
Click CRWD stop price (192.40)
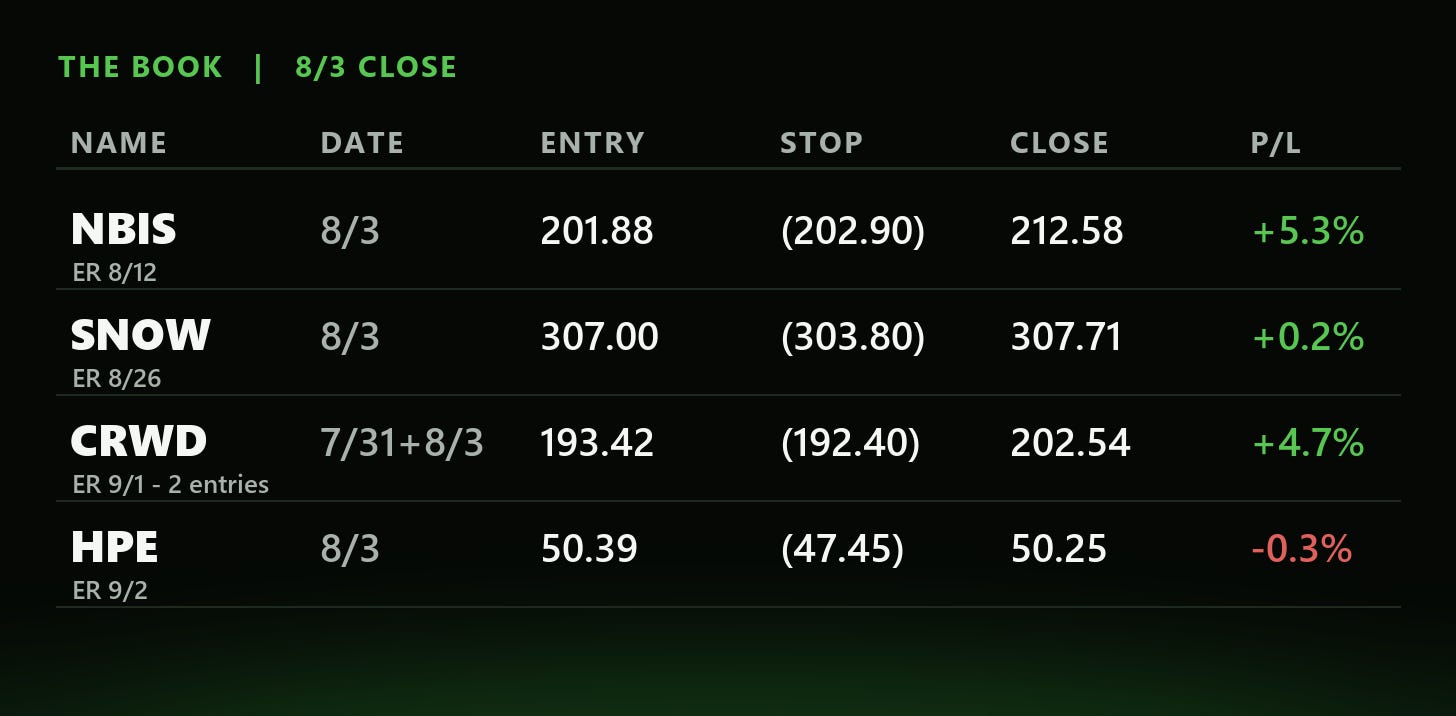[850, 442]
